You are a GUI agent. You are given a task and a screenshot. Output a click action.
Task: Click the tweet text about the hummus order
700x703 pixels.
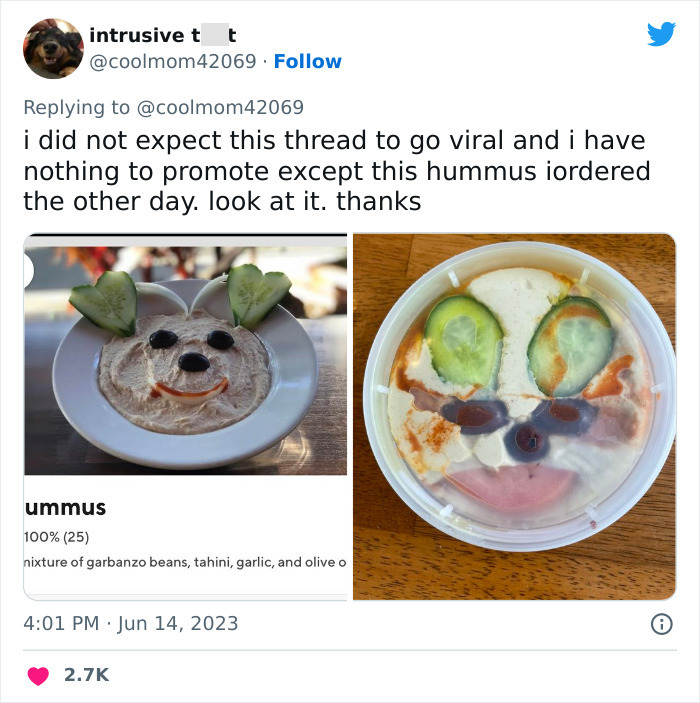click(x=336, y=171)
